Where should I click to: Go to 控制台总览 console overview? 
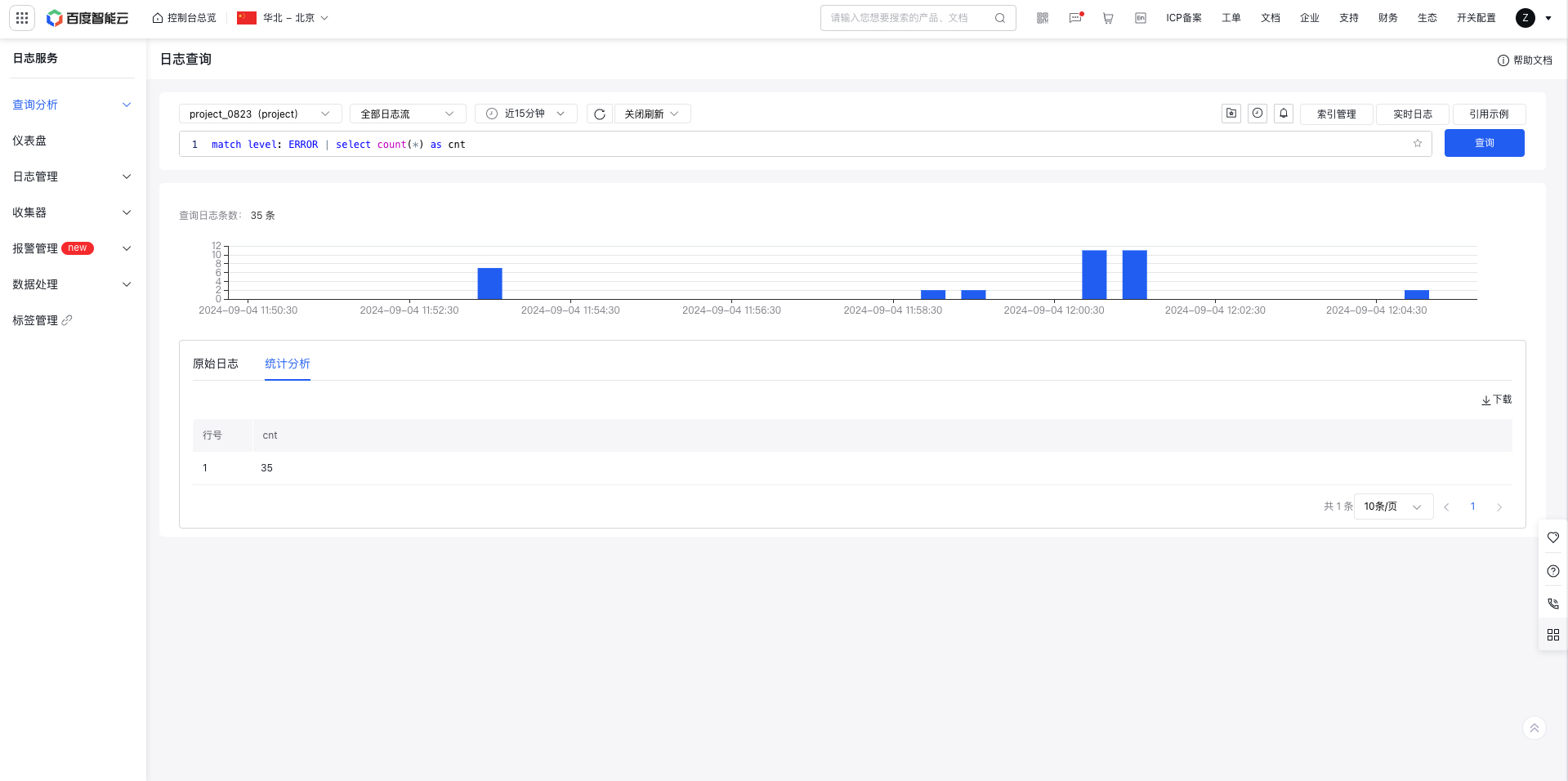(185, 18)
